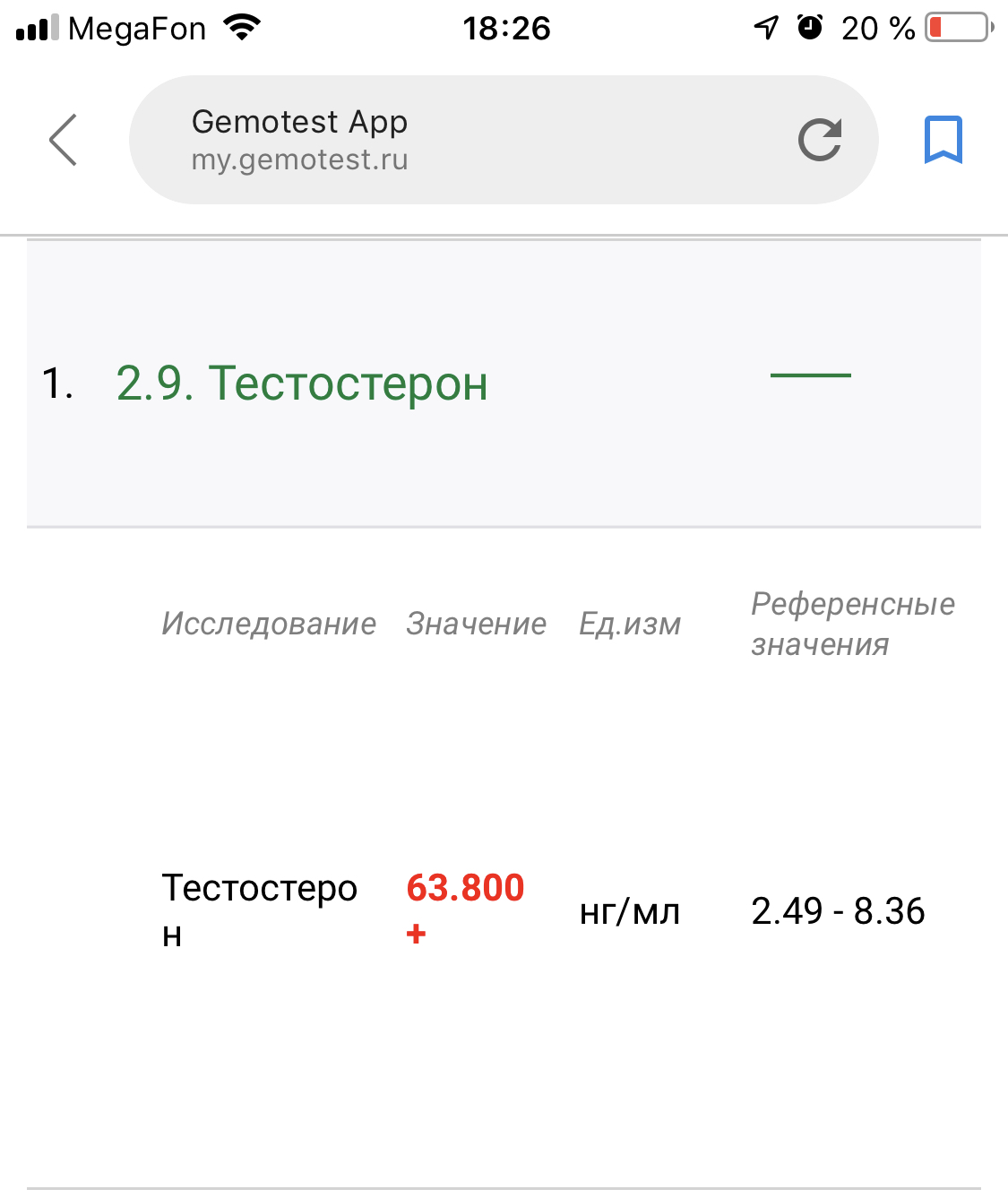Tap the Исследование column header
The image size is (1008, 1198).
pyautogui.click(x=269, y=624)
